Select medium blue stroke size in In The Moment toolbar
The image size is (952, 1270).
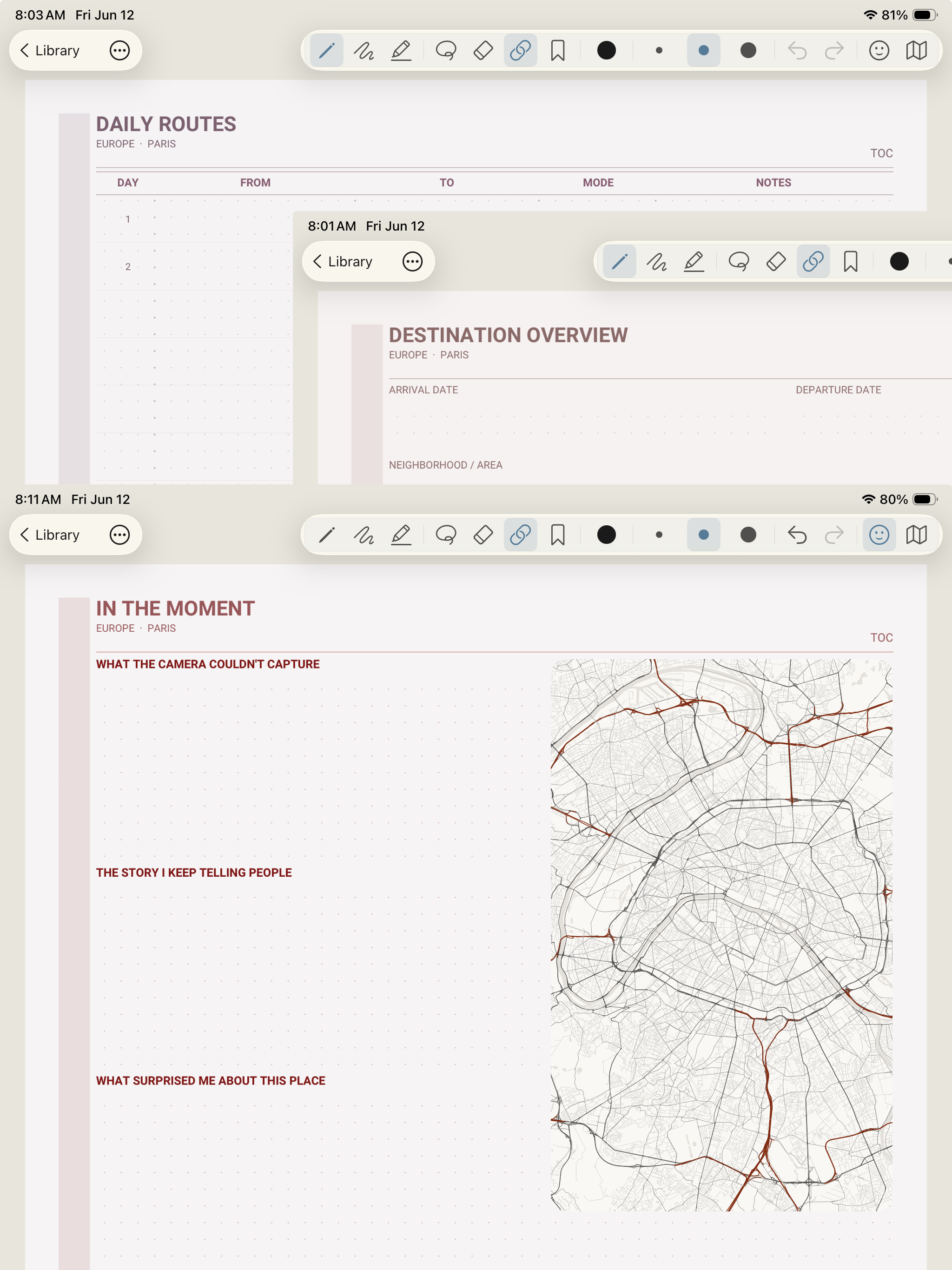coord(703,535)
